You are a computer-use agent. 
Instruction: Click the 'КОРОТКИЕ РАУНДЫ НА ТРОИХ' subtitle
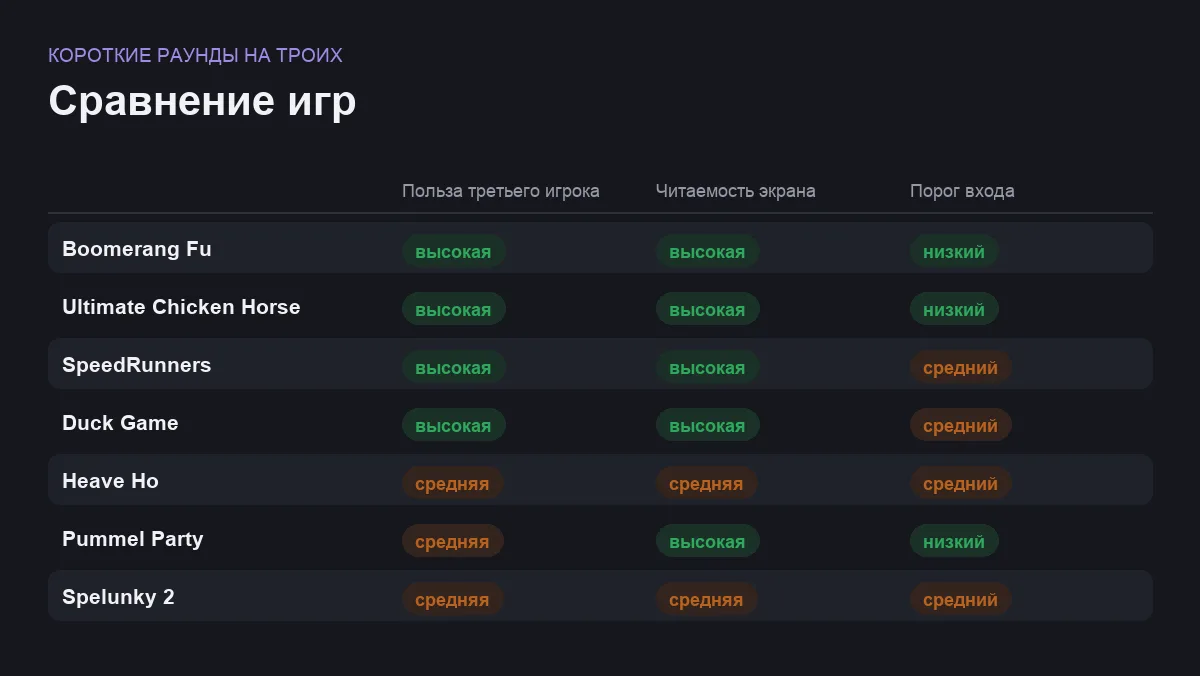(195, 55)
